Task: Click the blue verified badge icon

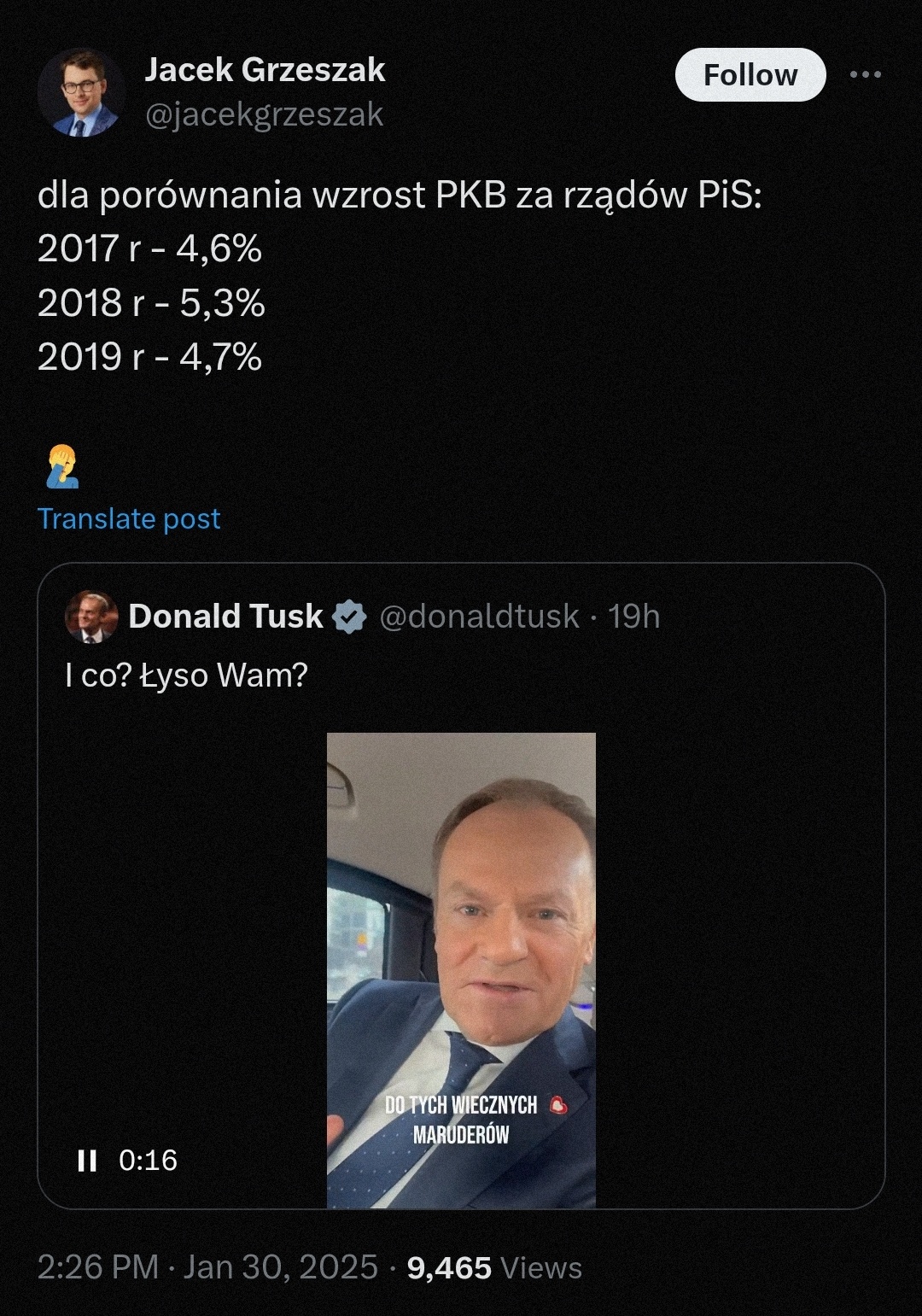Action: tap(348, 617)
